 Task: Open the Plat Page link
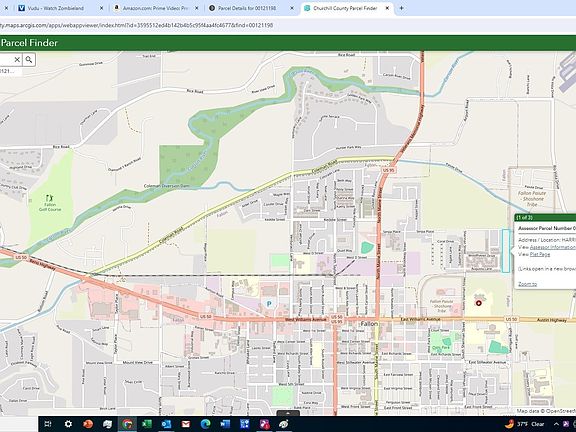tap(540, 254)
